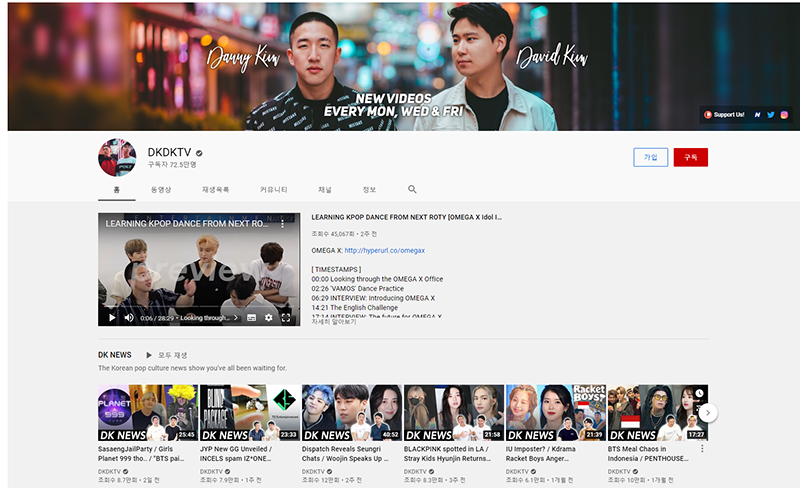
Task: Open the LEARNING KPOP DANCE FROM NEXT ROTY title
Action: [406, 217]
